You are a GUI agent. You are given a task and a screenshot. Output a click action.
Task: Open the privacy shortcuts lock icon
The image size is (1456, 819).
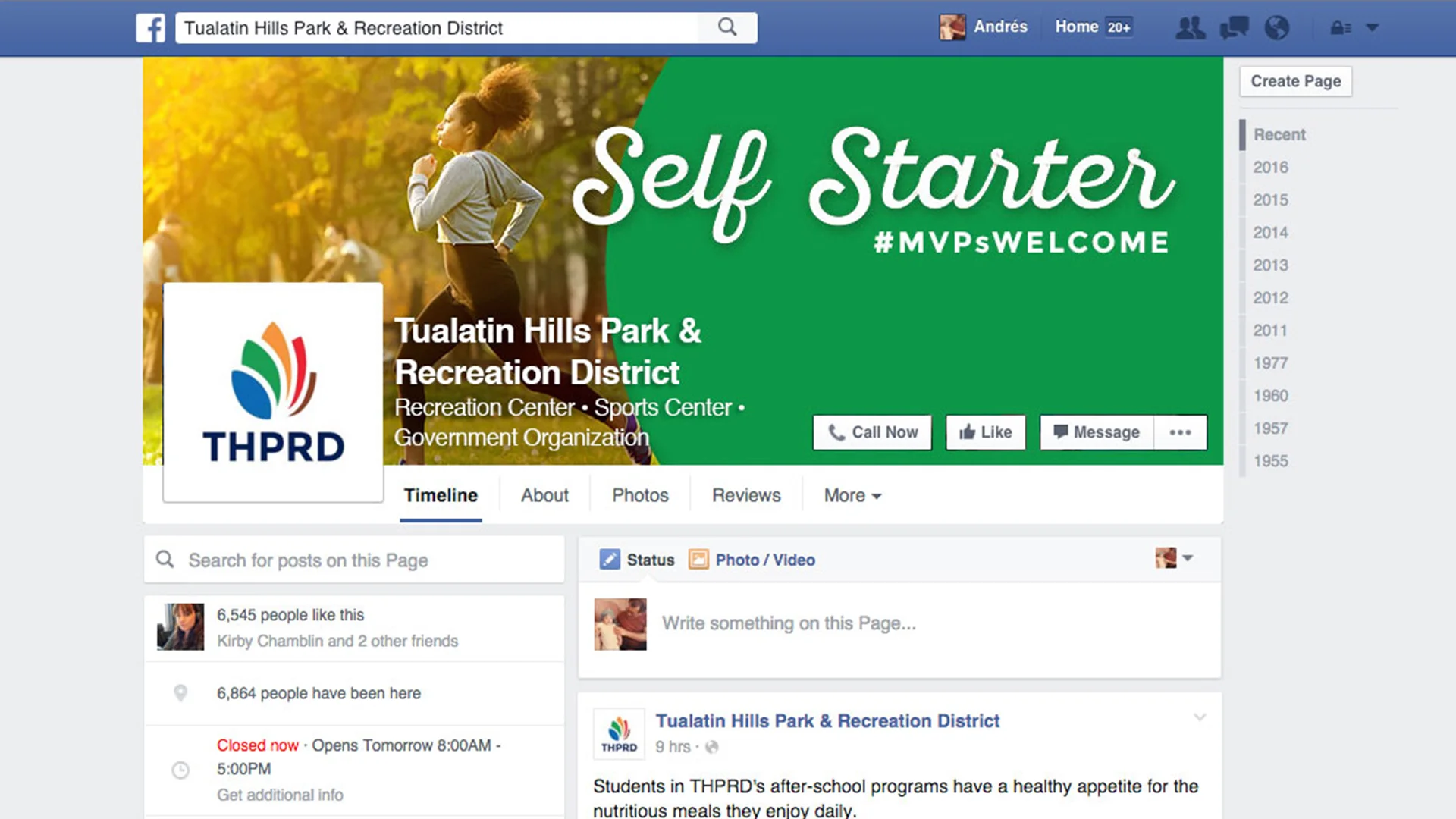coord(1340,28)
